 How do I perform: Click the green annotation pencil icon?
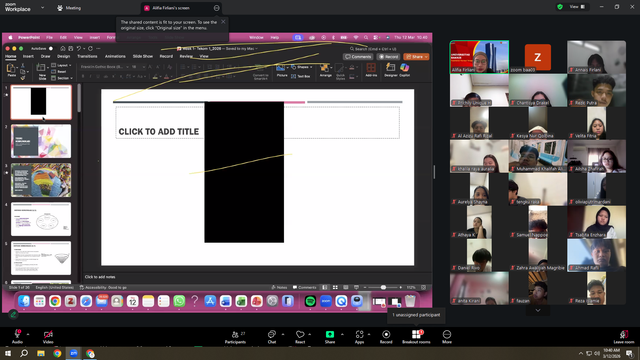pyautogui.click(x=13, y=314)
